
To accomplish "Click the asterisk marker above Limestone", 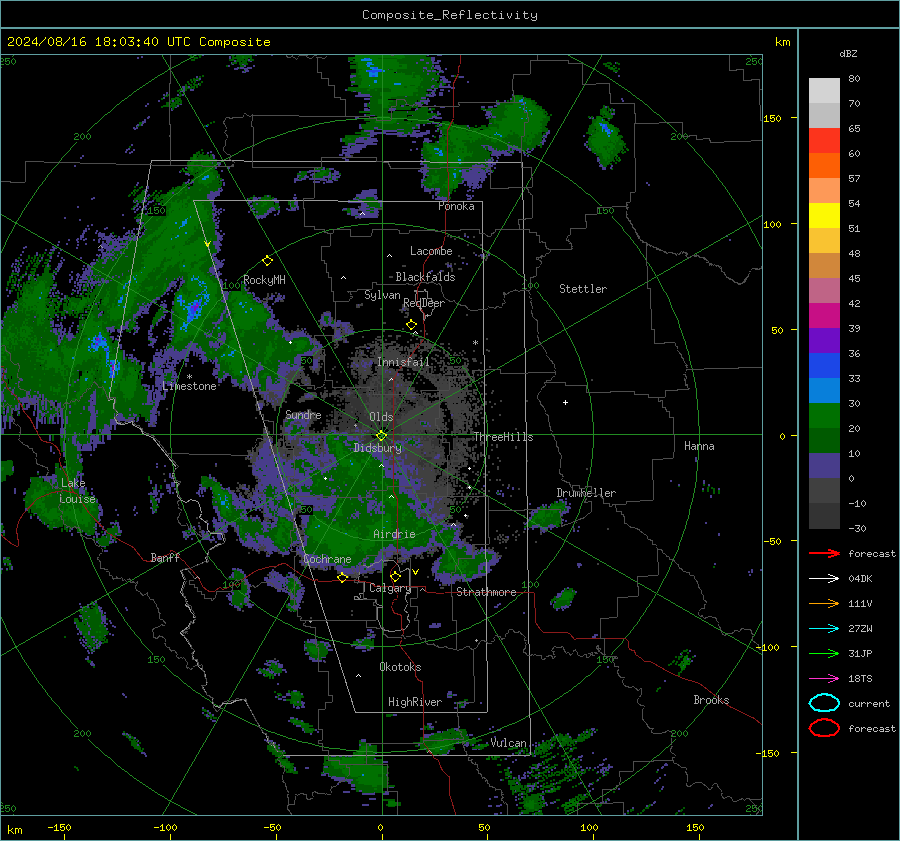I will click(189, 377).
